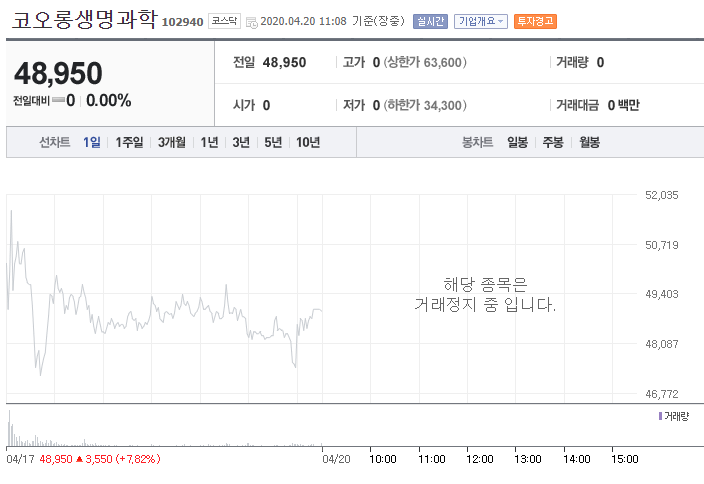This screenshot has height=484, width=704.
Task: Click the large current price 48,950
Action: pyautogui.click(x=58, y=73)
